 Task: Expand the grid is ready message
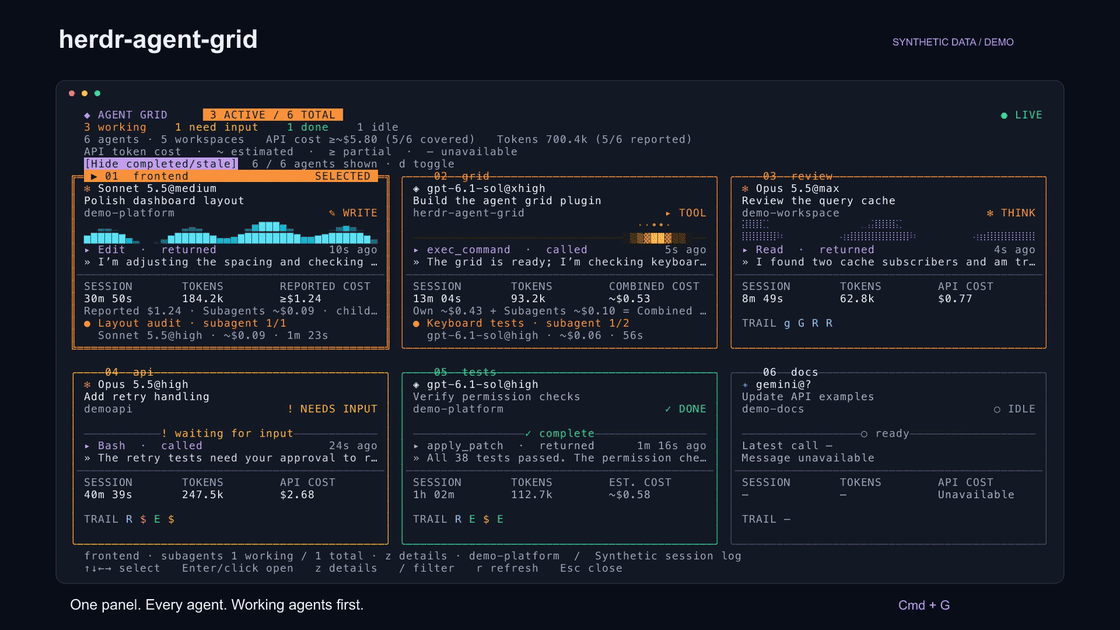coord(559,262)
